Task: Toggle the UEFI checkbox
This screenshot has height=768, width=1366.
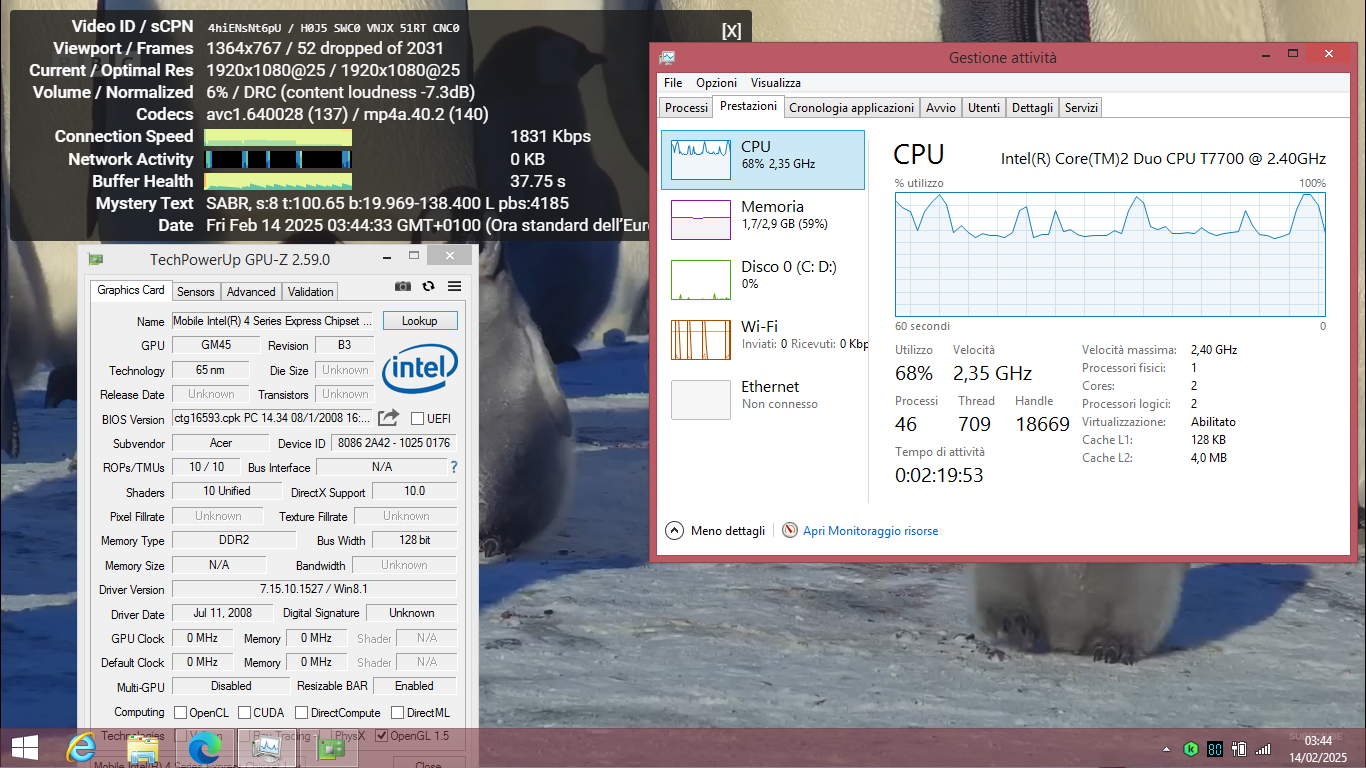Action: 418,418
